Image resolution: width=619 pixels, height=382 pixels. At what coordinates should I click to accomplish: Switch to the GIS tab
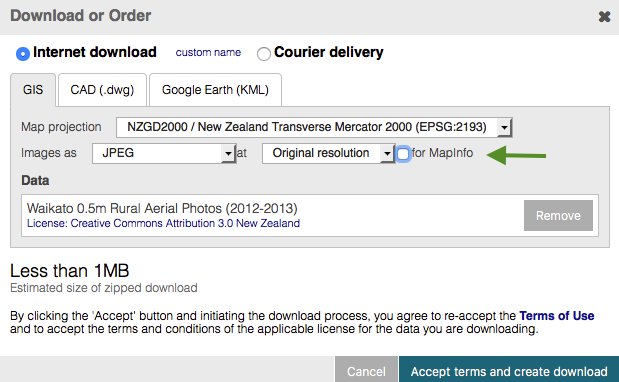click(x=33, y=90)
